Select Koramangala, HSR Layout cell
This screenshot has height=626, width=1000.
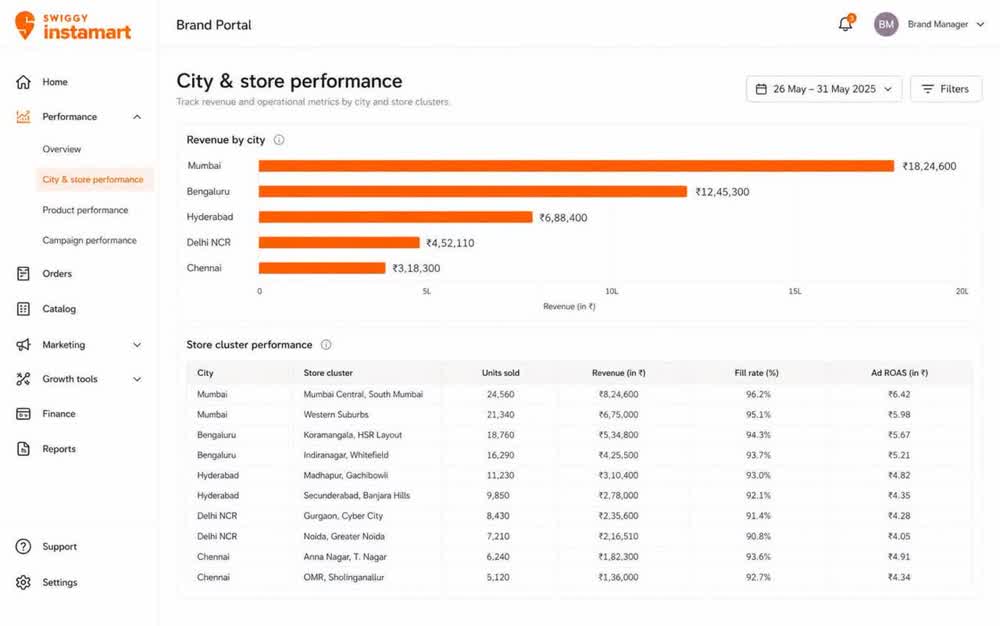[353, 435]
